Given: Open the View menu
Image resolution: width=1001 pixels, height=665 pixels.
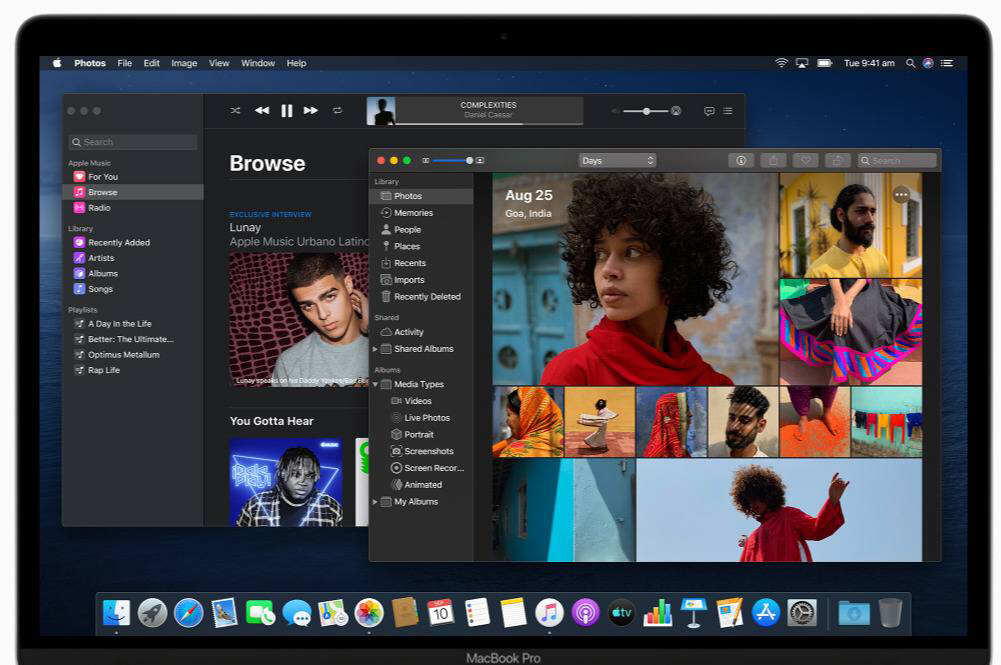Looking at the screenshot, I should tap(219, 63).
